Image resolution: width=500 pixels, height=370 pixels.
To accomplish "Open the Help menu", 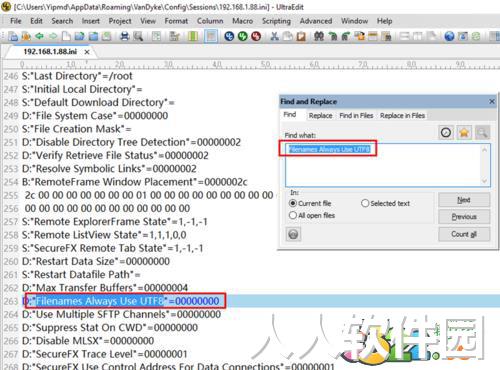I will tap(384, 21).
